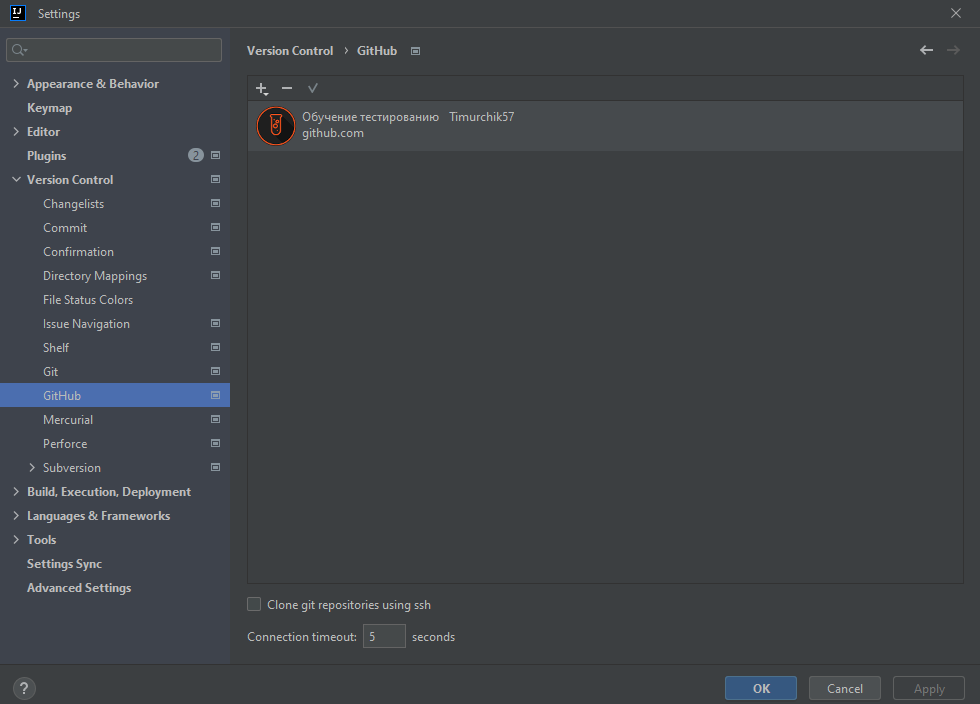Open Keymap settings page
The image size is (980, 704).
click(x=49, y=108)
